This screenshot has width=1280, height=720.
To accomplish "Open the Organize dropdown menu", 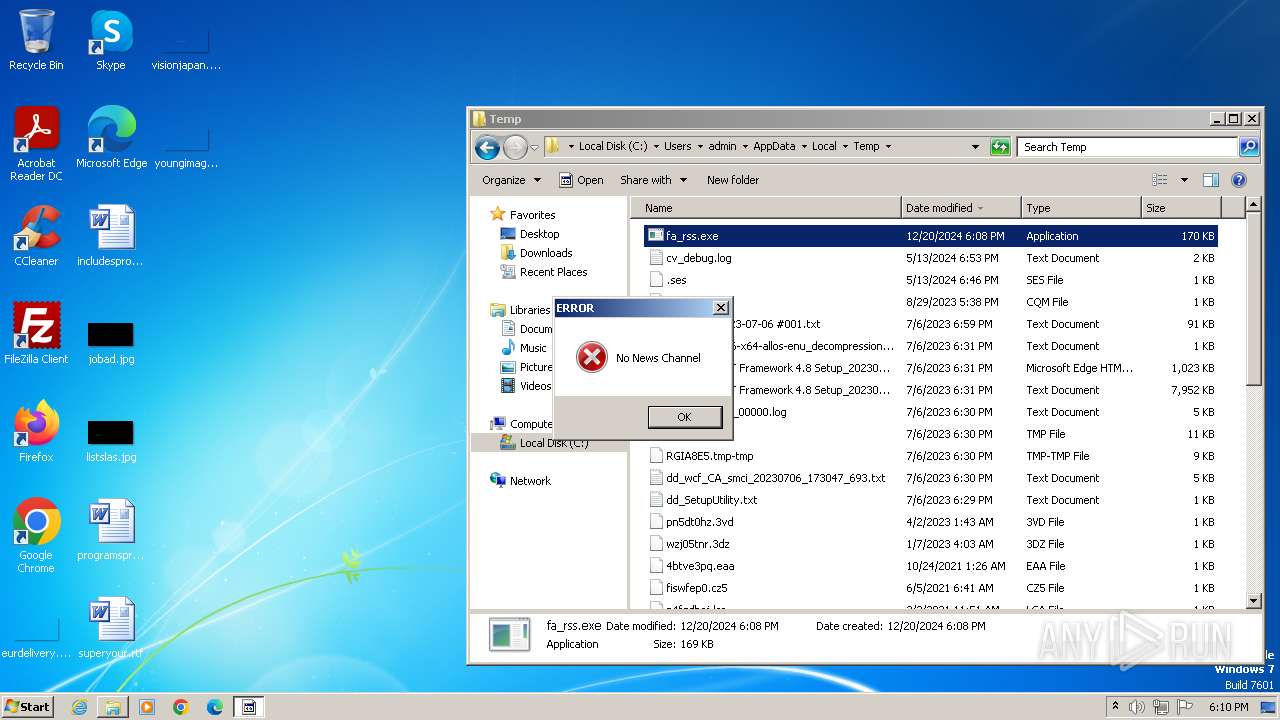I will click(x=511, y=180).
